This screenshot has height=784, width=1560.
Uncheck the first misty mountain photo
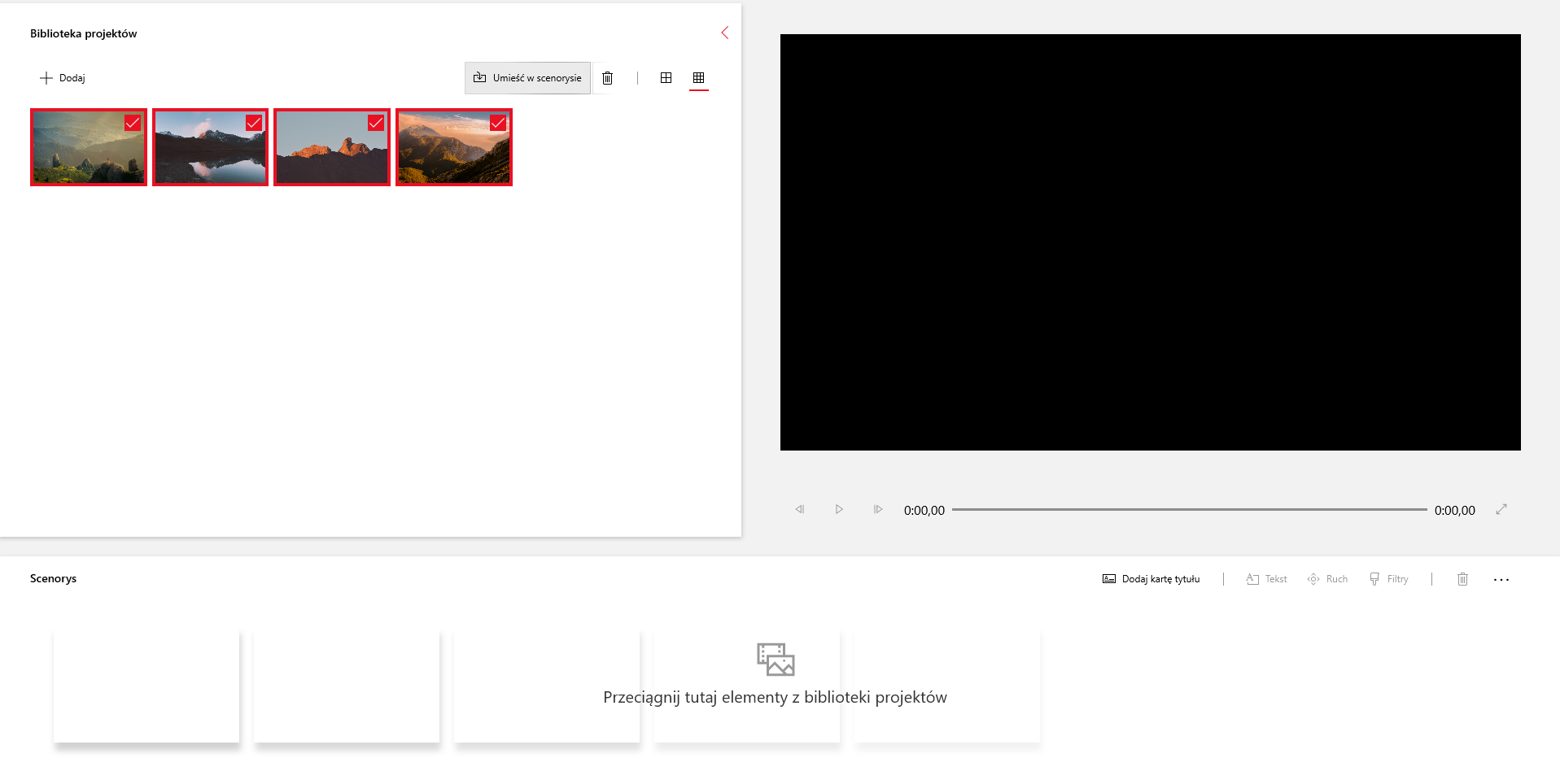pos(133,123)
